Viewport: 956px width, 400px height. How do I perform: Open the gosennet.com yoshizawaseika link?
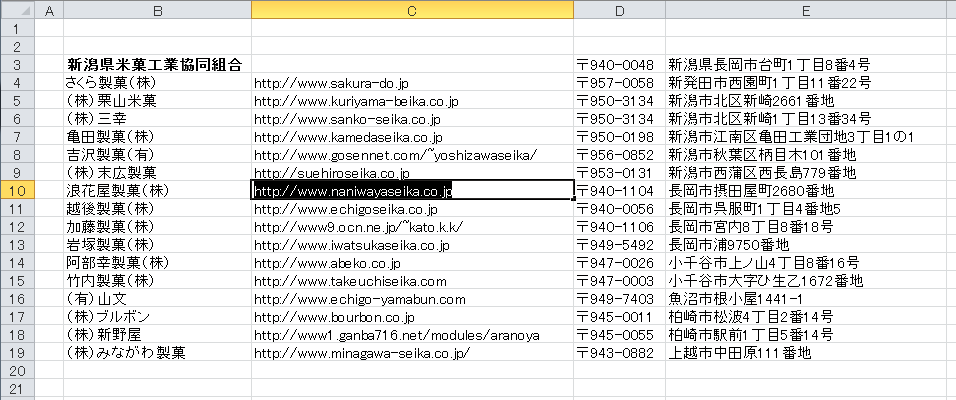tap(396, 155)
